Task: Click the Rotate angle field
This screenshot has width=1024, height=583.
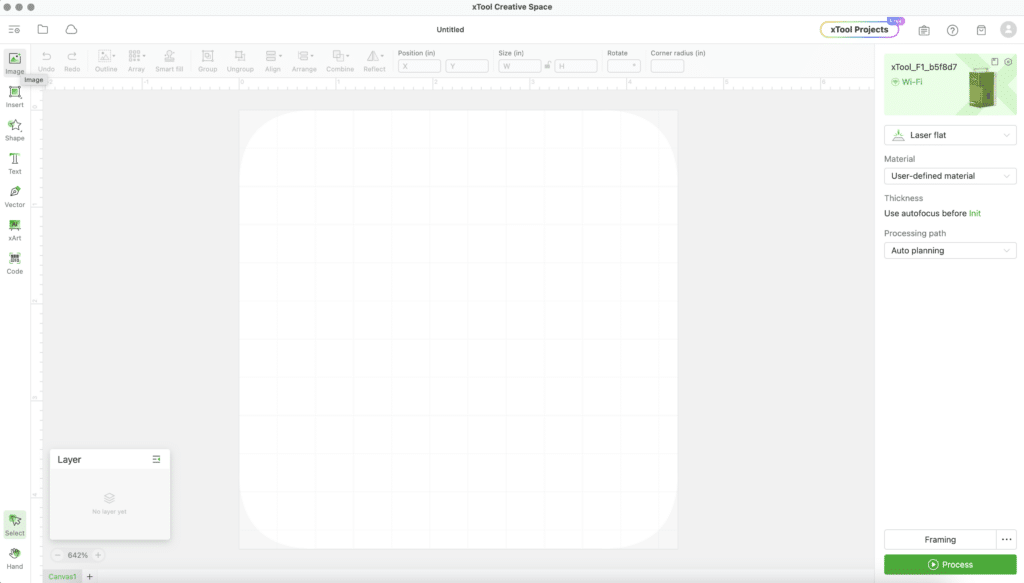Action: [624, 66]
